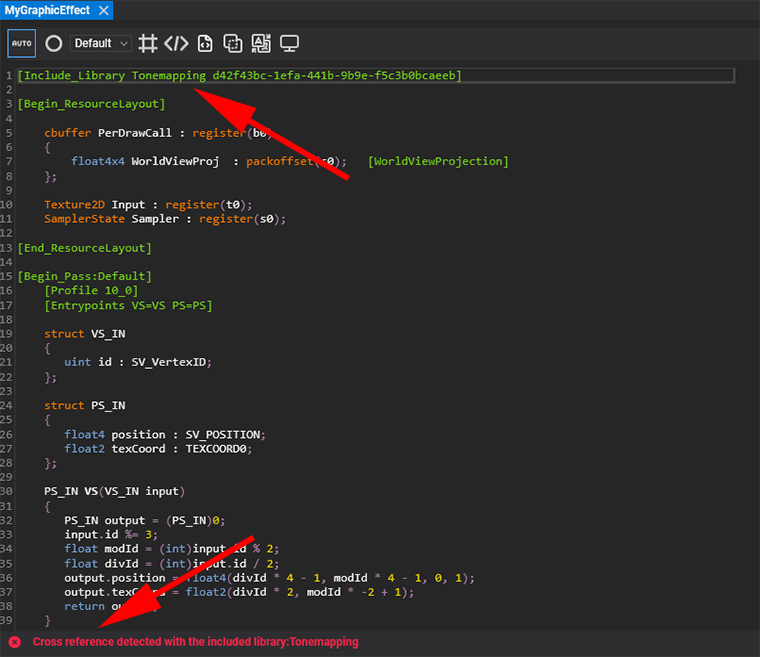
Task: Click the translate text icon
Action: coord(261,43)
